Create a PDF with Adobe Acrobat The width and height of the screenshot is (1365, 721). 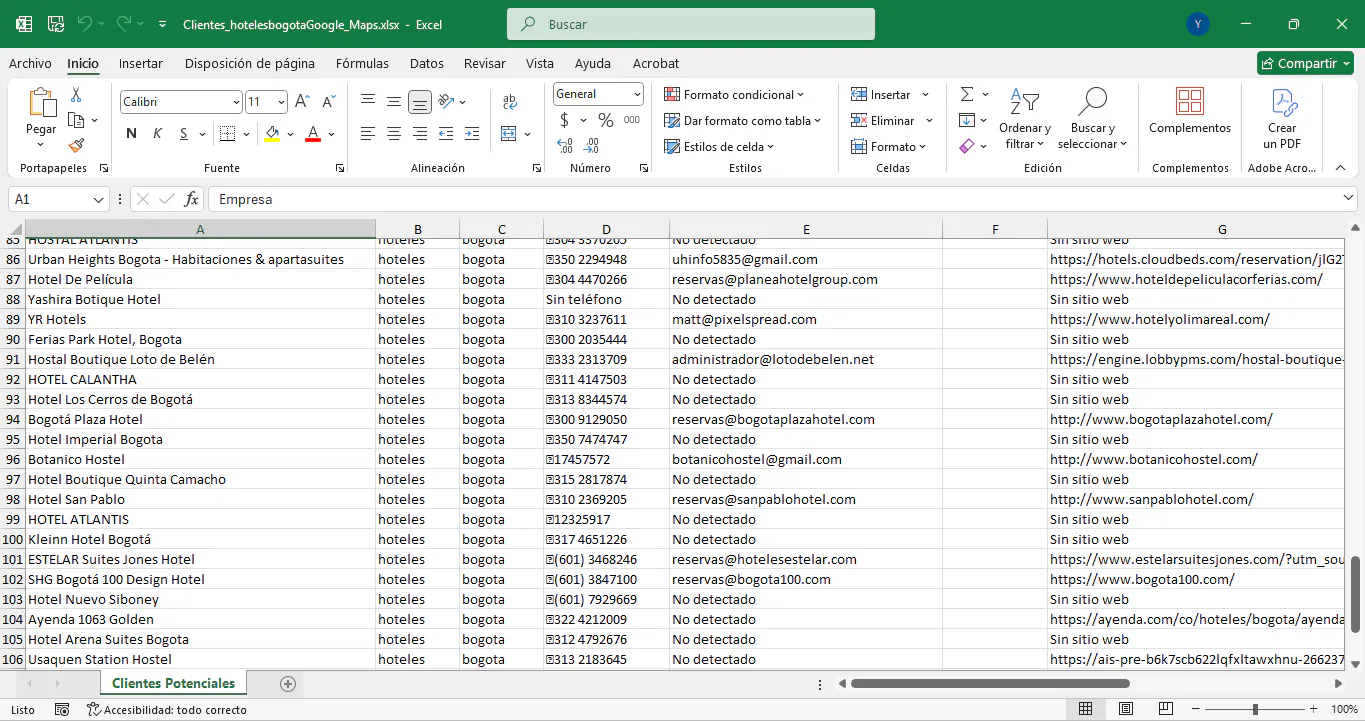1282,119
